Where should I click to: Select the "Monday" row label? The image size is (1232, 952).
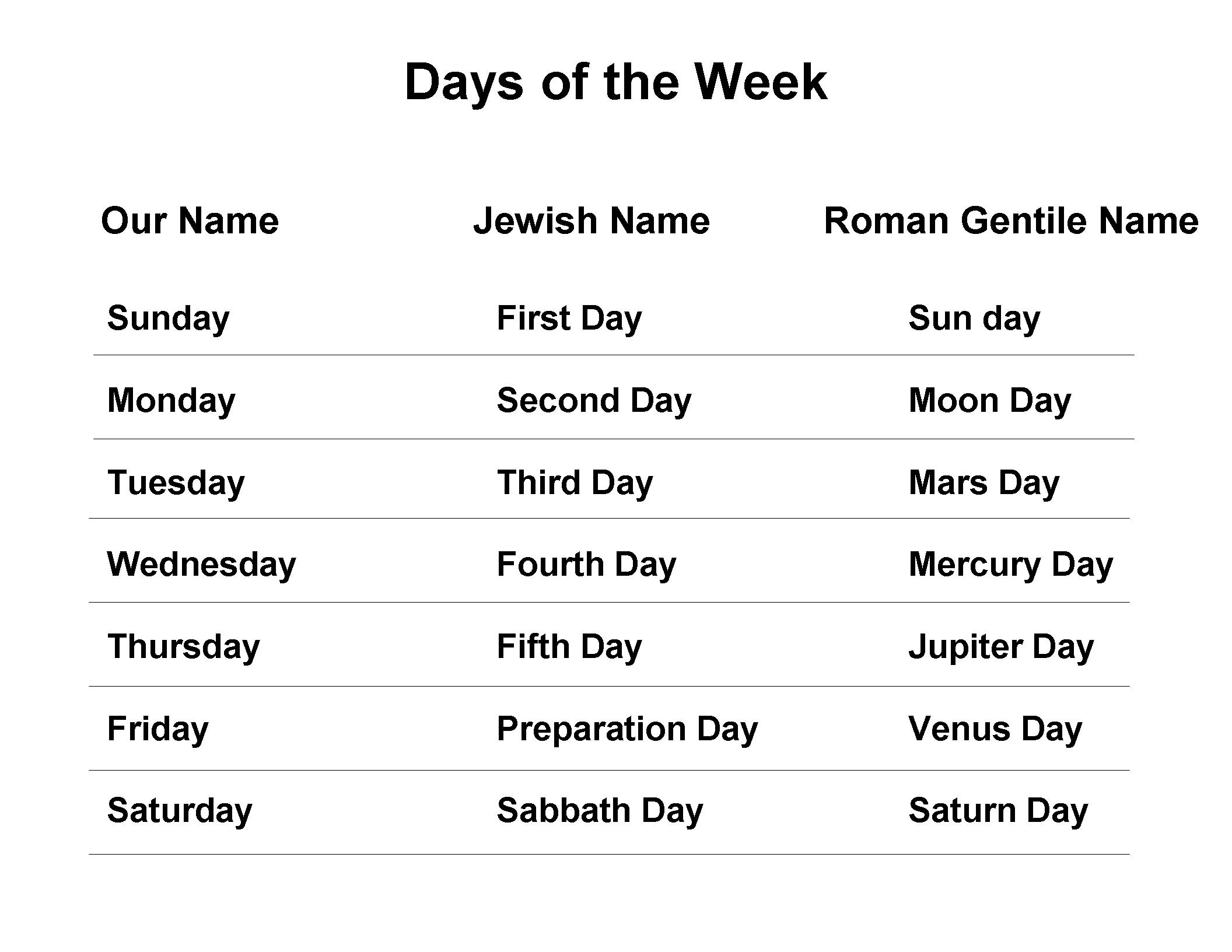click(171, 401)
